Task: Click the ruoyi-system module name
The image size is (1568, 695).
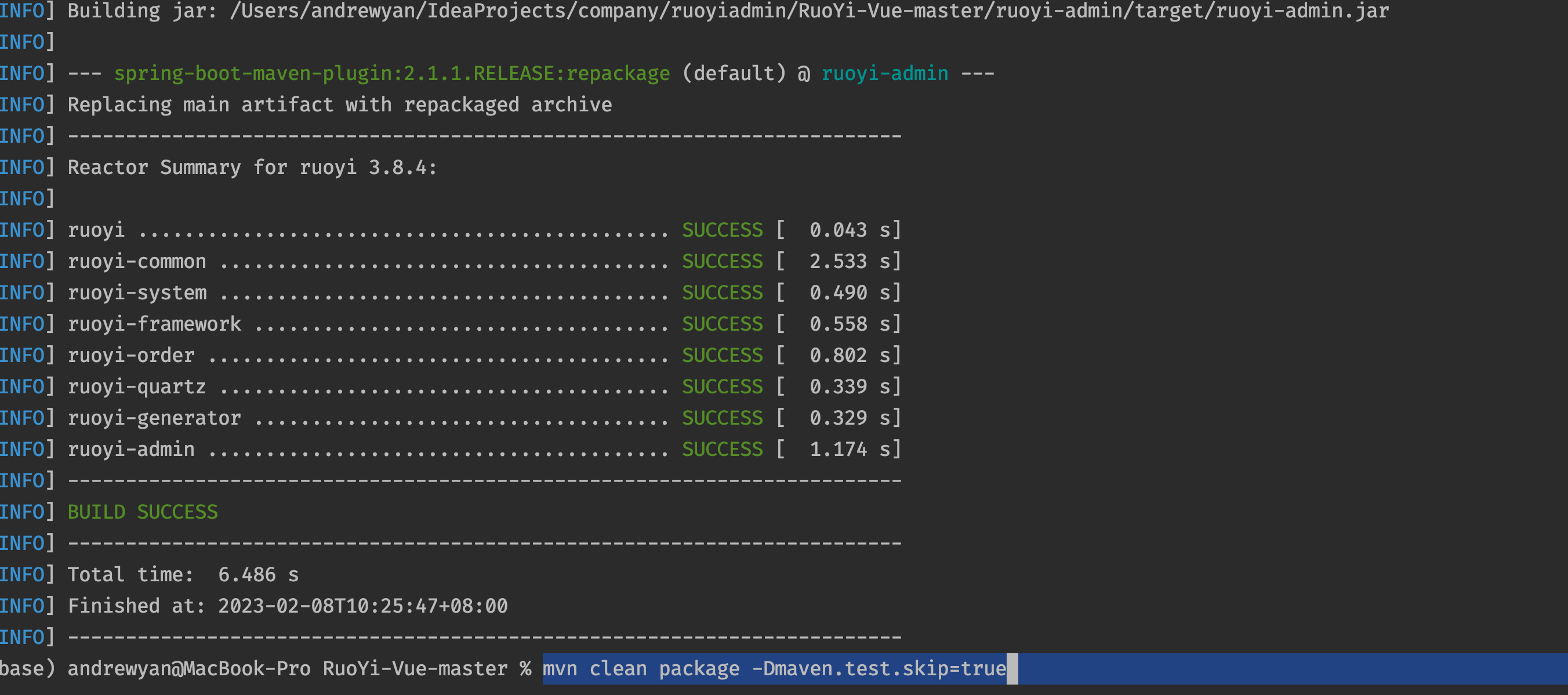Action: 137,293
